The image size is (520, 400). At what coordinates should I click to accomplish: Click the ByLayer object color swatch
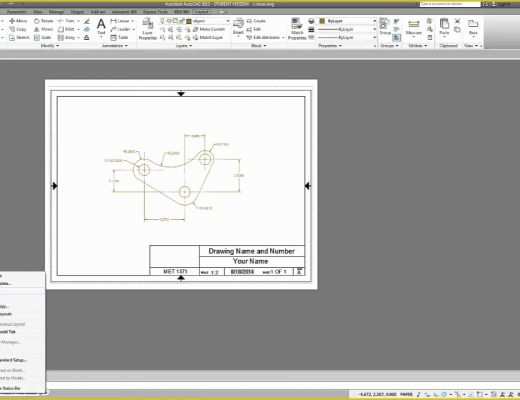(x=322, y=21)
